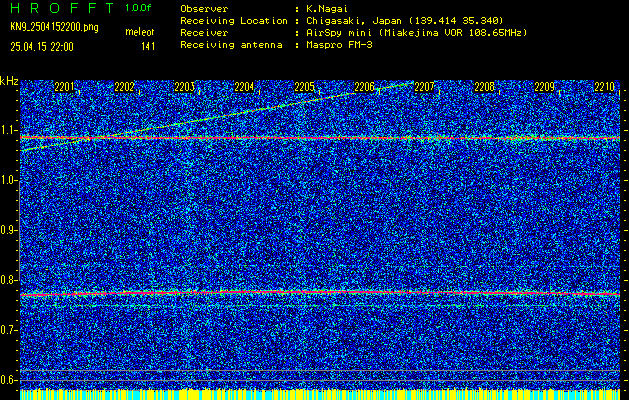Click the 2205 time marker
This screenshot has height=400, width=629.
tap(304, 87)
